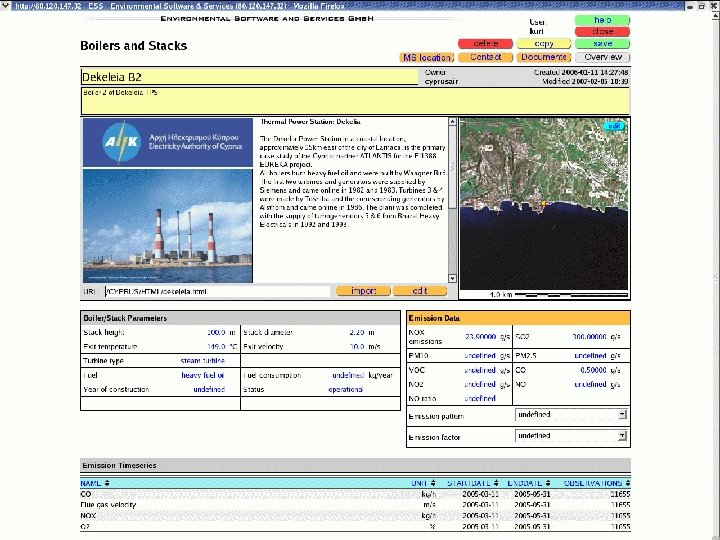Open the MS location tab
The image size is (720, 540).
coord(427,58)
